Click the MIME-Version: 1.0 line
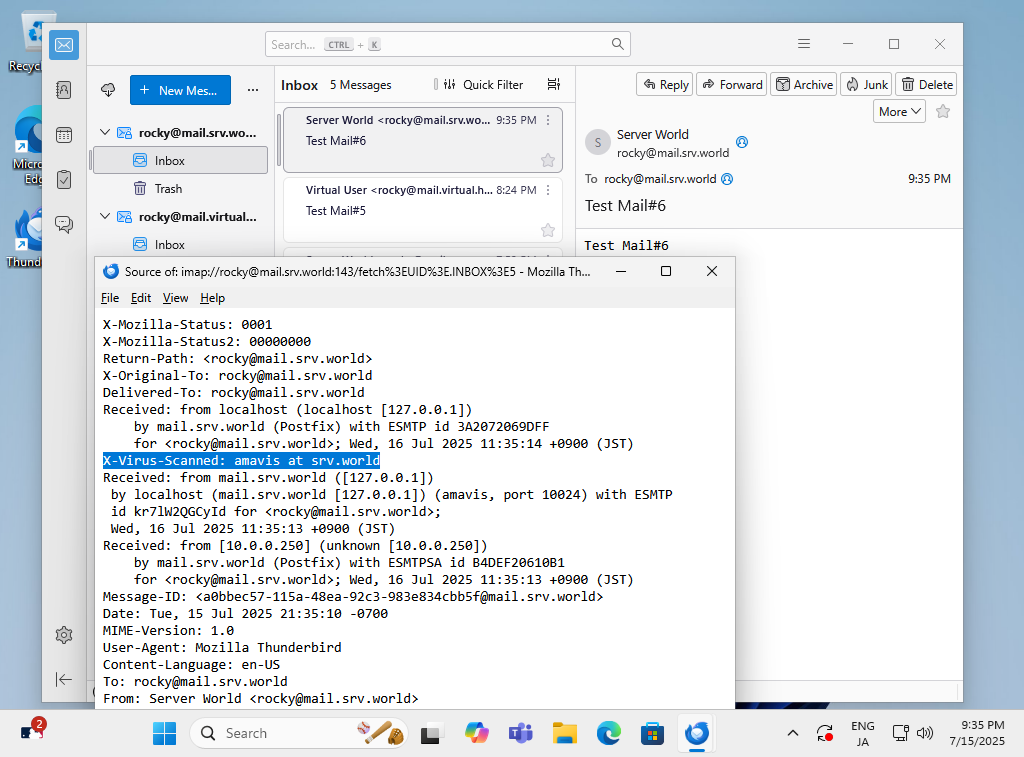Viewport: 1024px width, 757px height. click(x=168, y=630)
